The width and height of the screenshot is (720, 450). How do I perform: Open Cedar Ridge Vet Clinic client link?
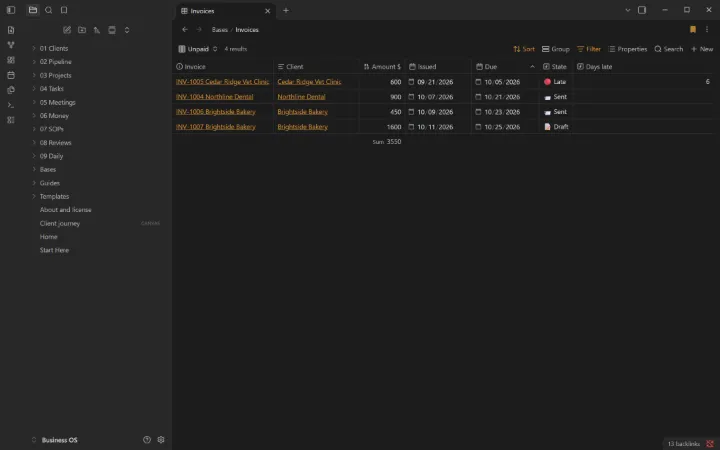click(x=309, y=82)
